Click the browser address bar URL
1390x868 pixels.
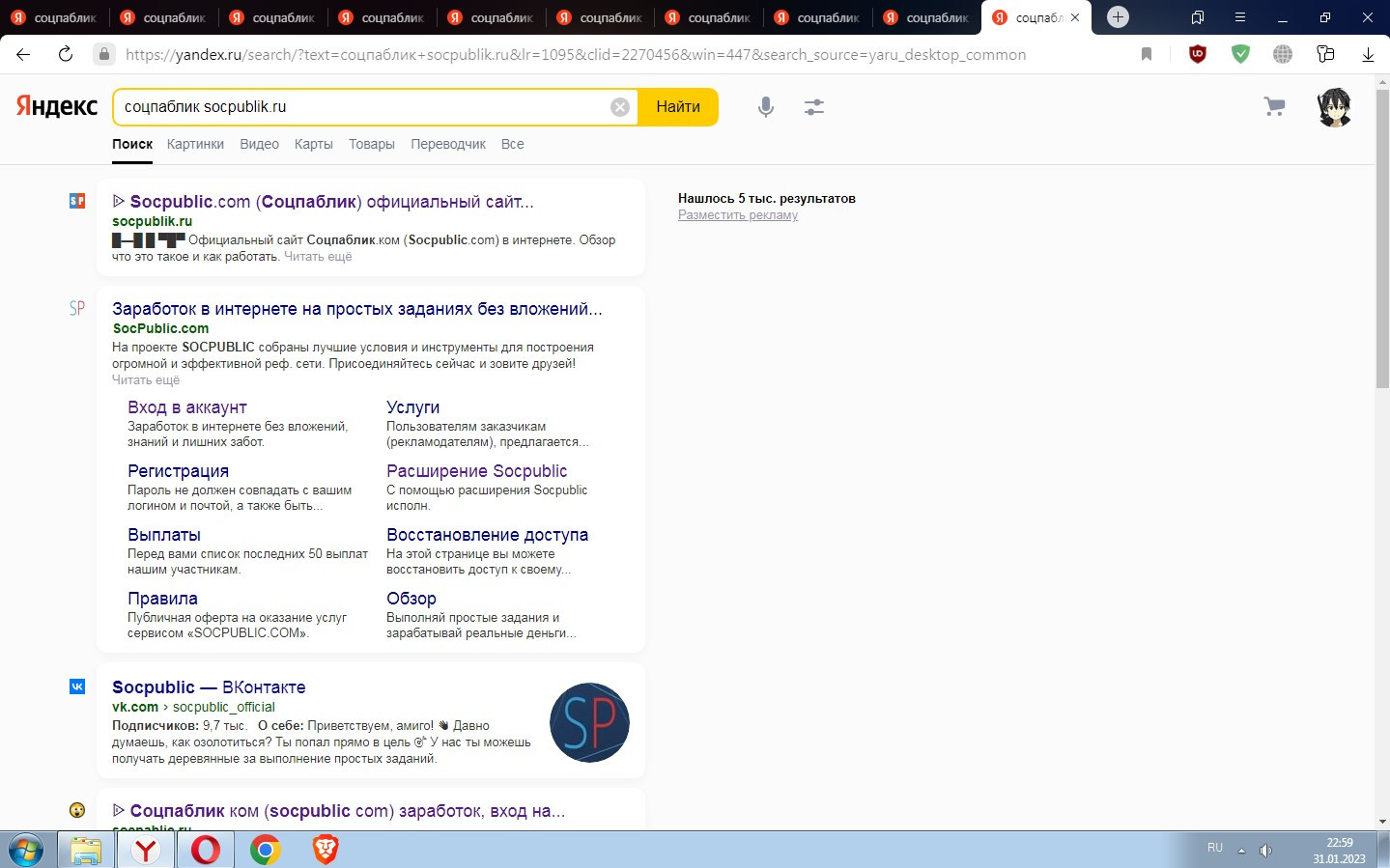tap(576, 54)
